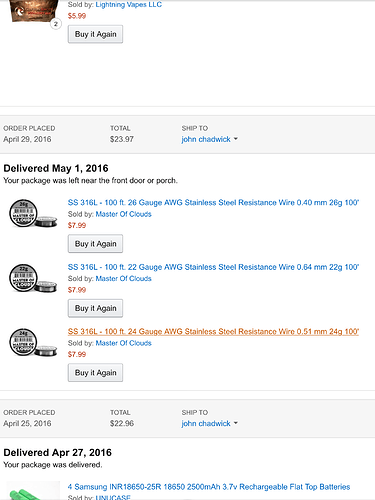Buy the 26 Gauge wire again

point(95,244)
